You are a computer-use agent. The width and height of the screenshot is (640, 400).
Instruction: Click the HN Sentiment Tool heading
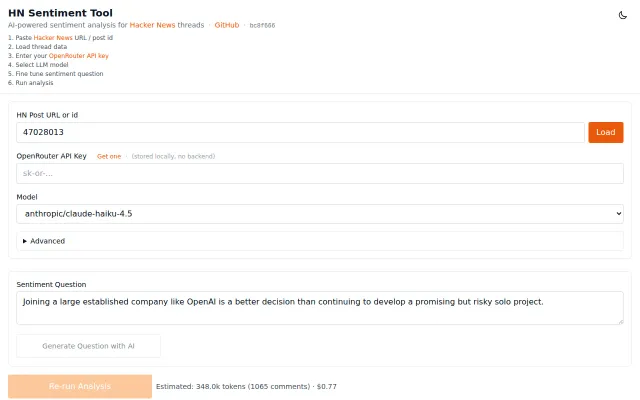(x=60, y=13)
